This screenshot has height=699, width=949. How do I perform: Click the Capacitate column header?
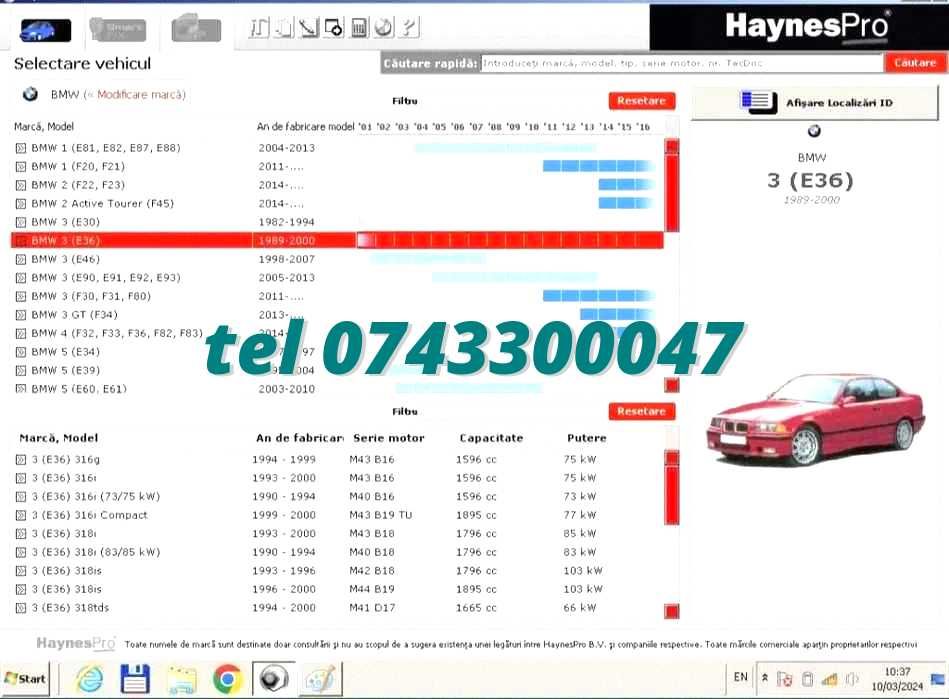[x=491, y=438]
